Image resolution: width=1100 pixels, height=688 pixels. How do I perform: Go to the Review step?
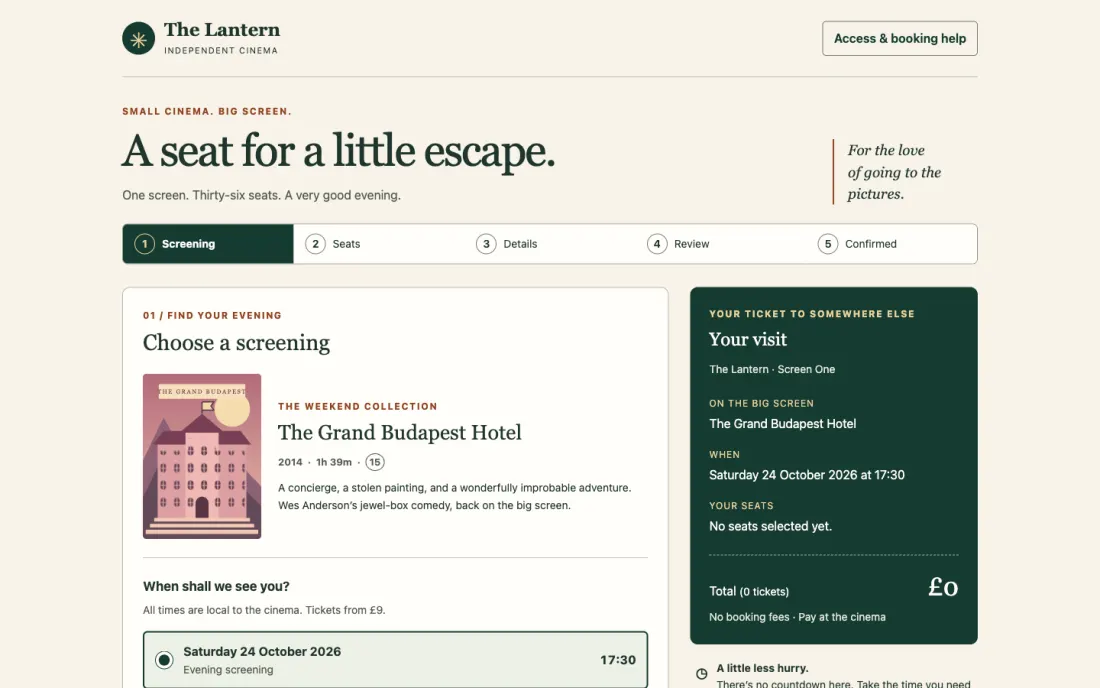[x=720, y=244]
